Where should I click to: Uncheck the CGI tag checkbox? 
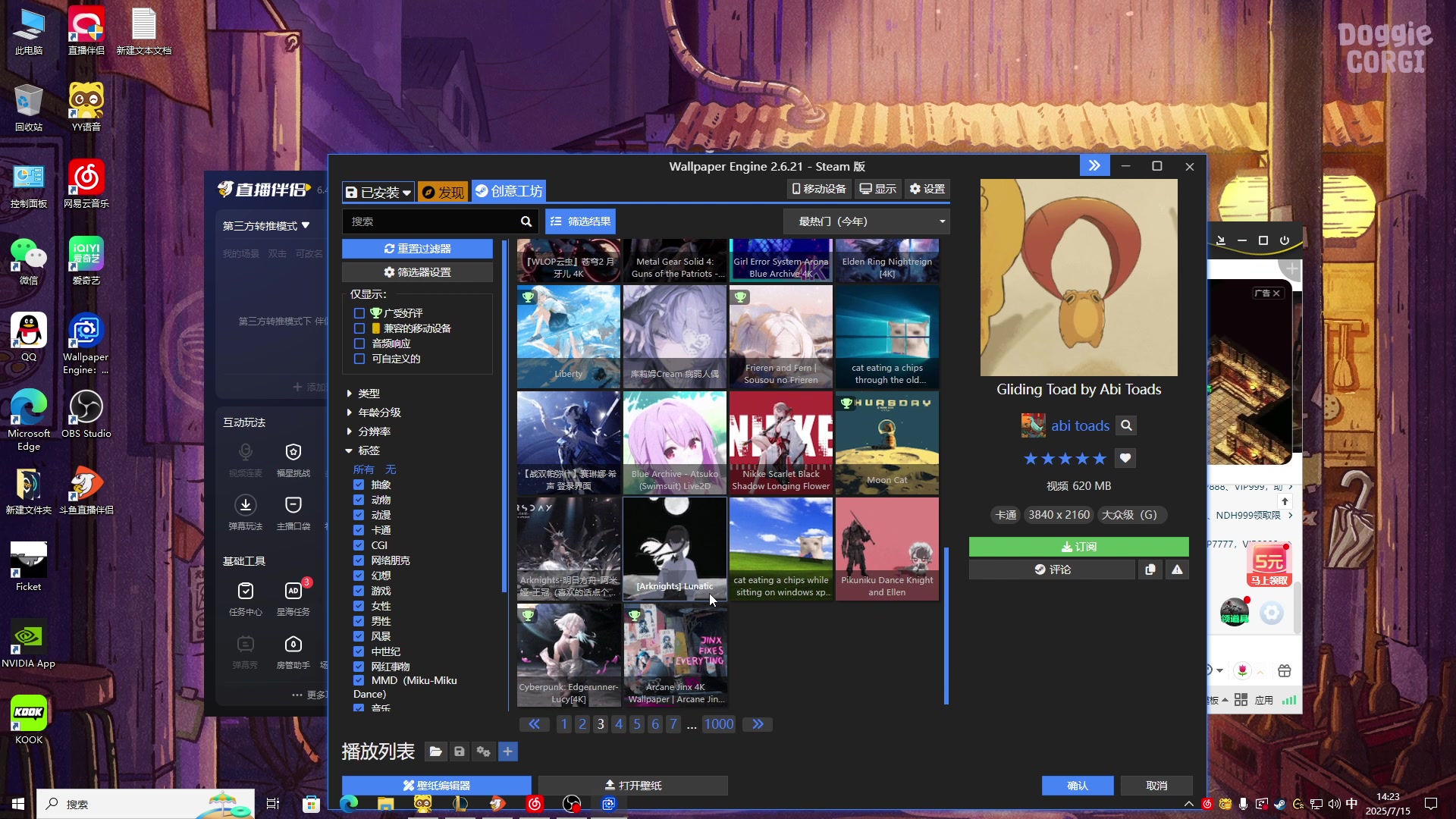click(359, 545)
